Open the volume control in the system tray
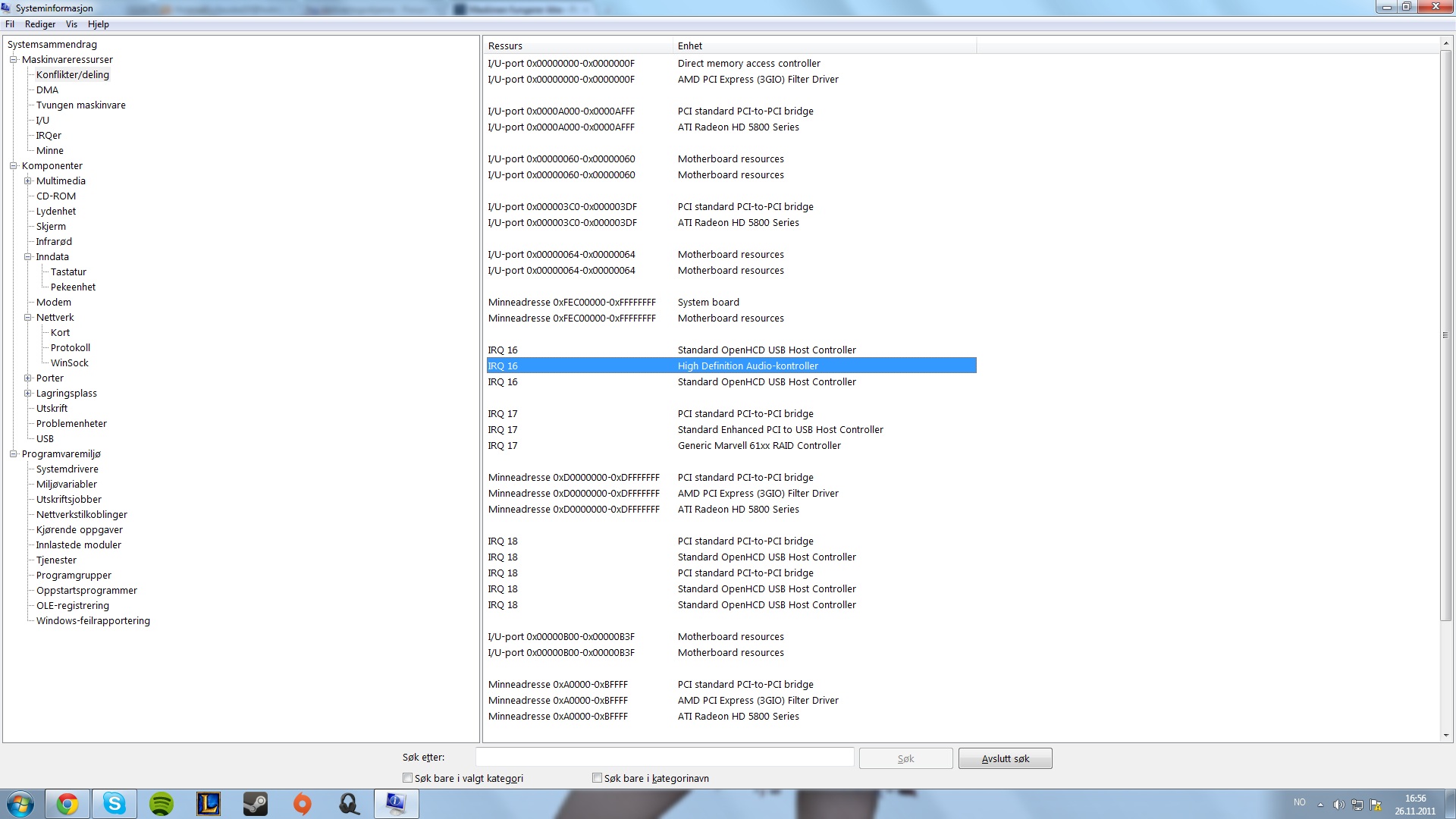This screenshot has height=819, width=1456. 1338,805
